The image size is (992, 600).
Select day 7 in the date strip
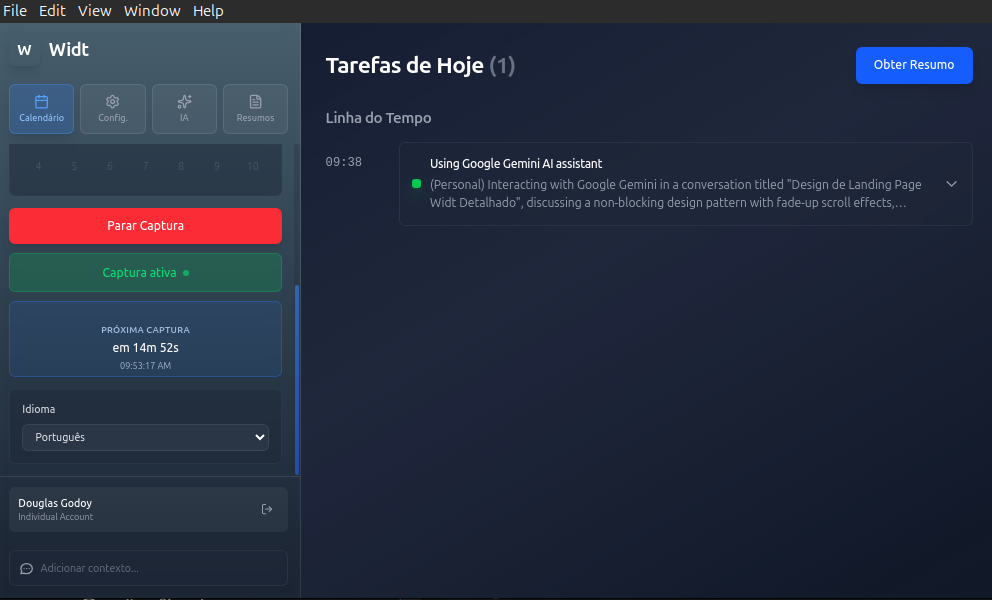pyautogui.click(x=145, y=166)
